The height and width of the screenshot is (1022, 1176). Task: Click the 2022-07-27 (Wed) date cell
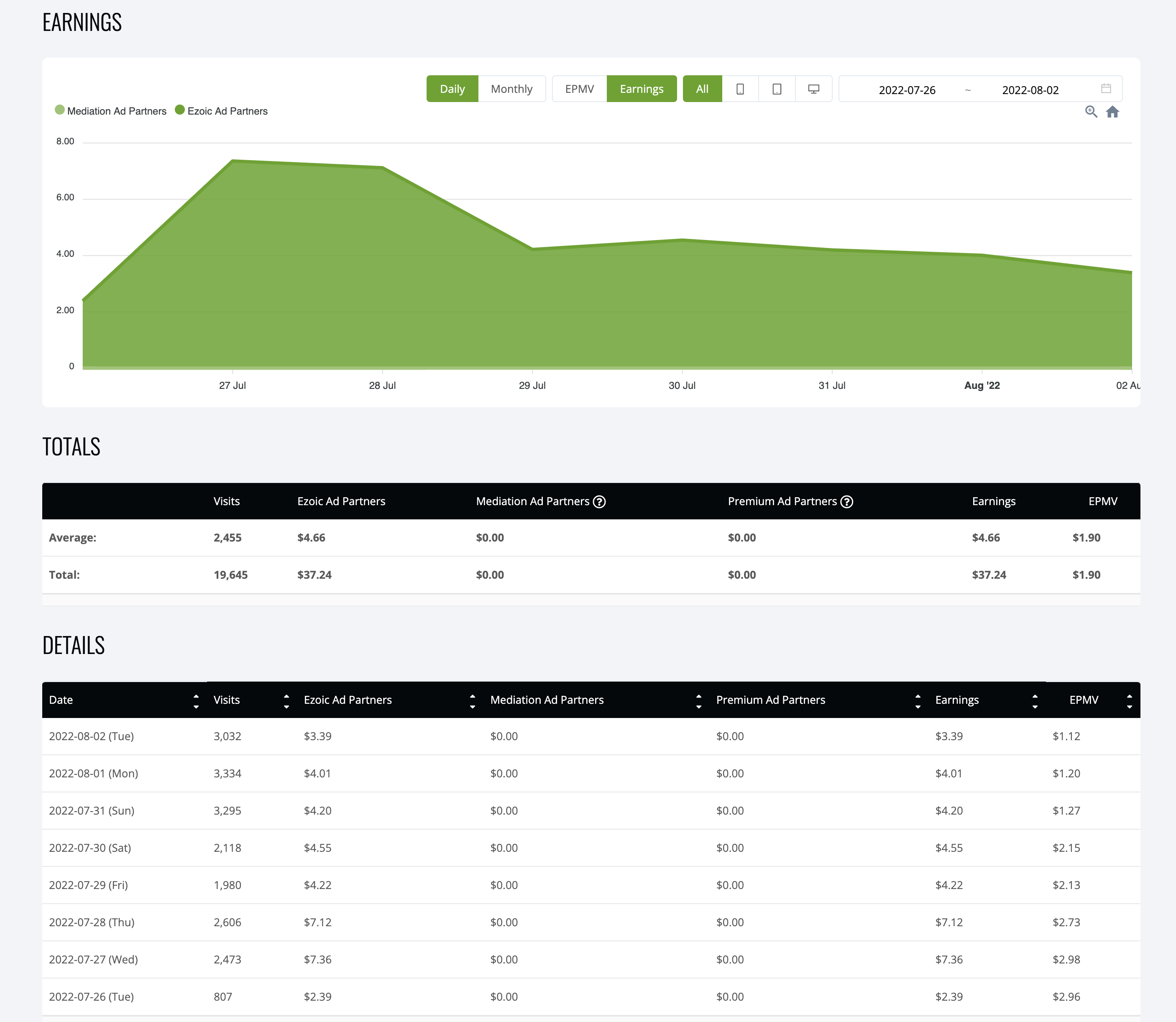[94, 959]
